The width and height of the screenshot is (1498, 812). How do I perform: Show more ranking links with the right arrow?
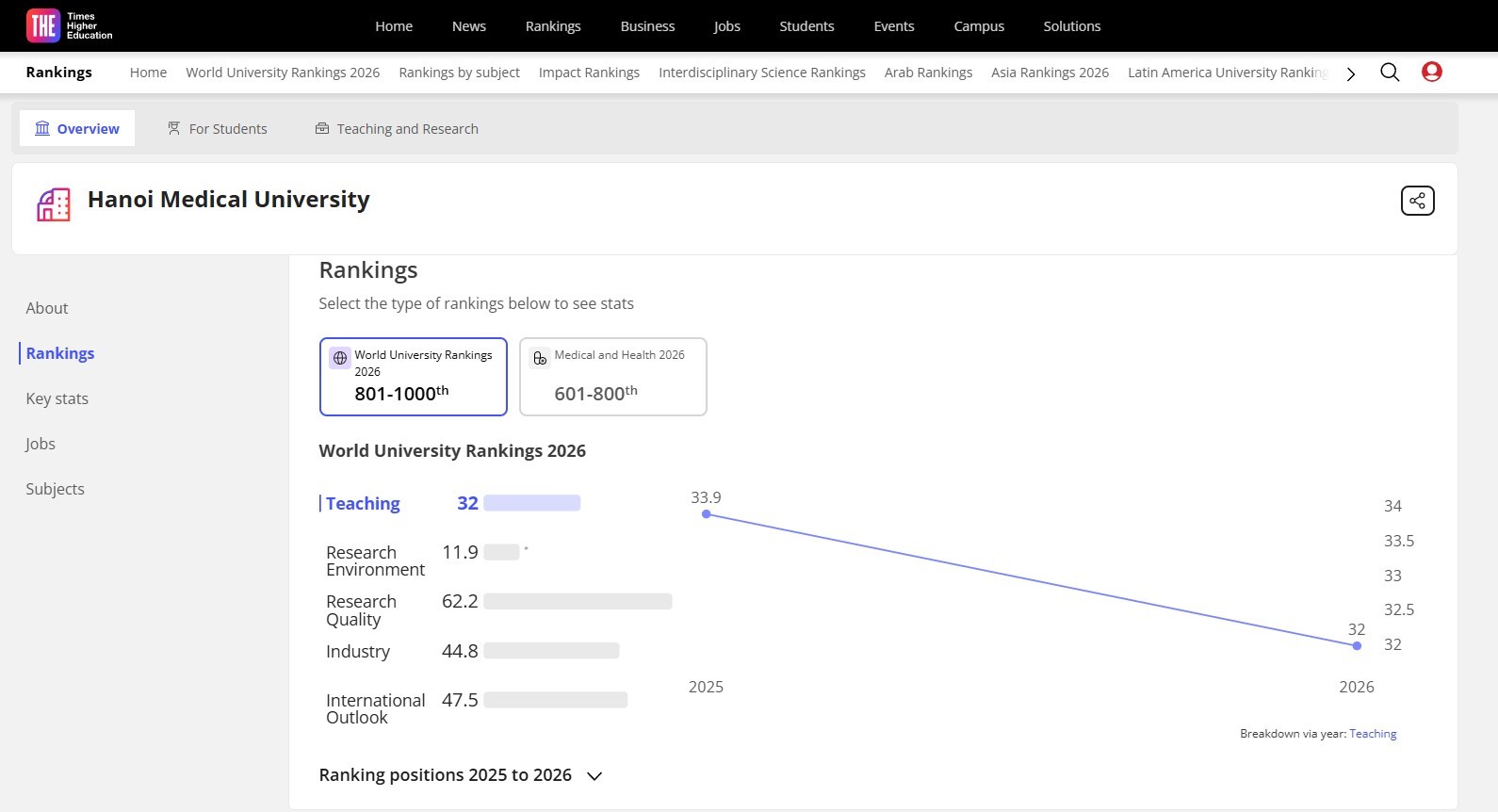point(1351,73)
